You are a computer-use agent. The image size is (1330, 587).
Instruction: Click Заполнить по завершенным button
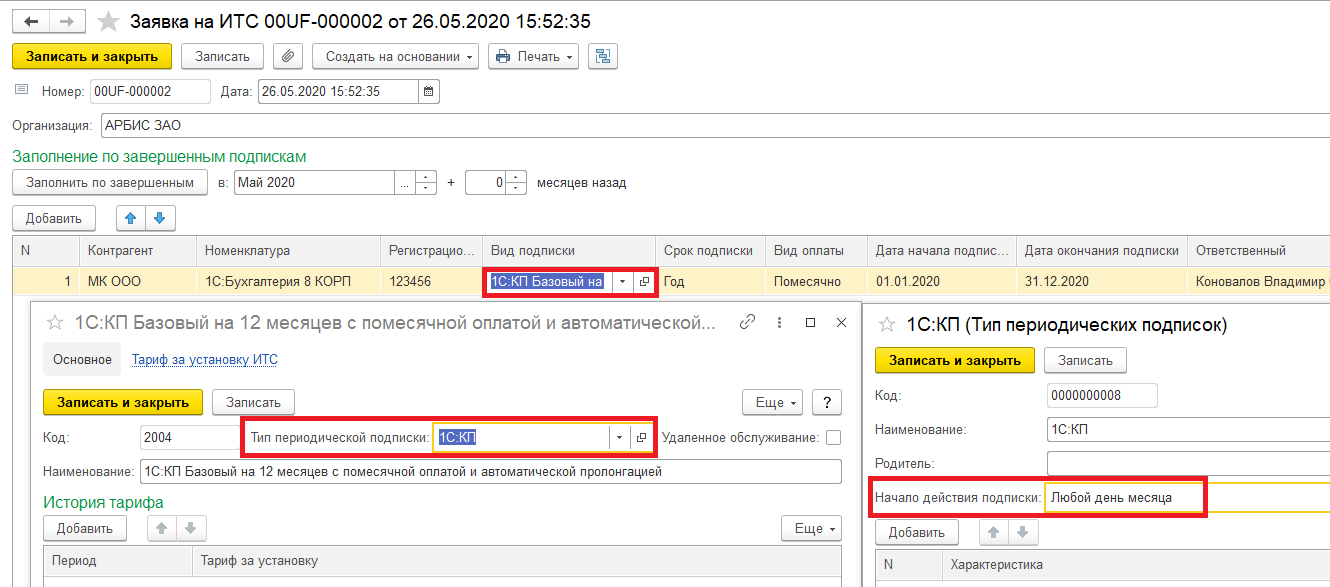pyautogui.click(x=110, y=183)
